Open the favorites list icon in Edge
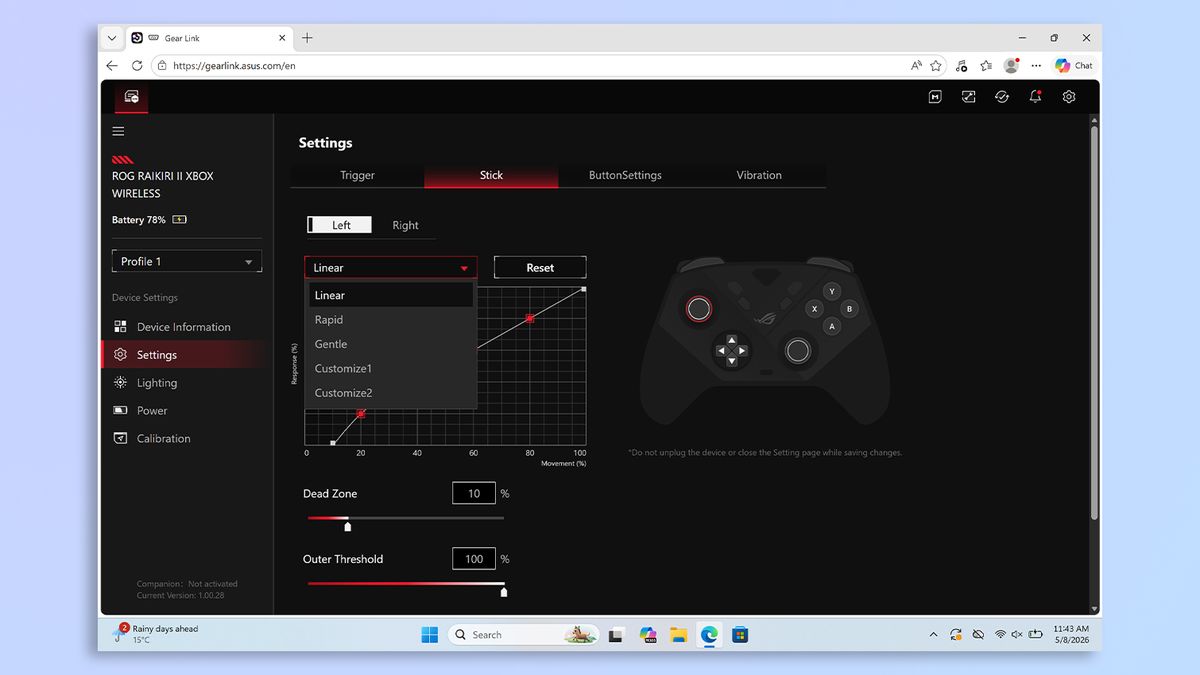The image size is (1200, 675). [x=986, y=66]
